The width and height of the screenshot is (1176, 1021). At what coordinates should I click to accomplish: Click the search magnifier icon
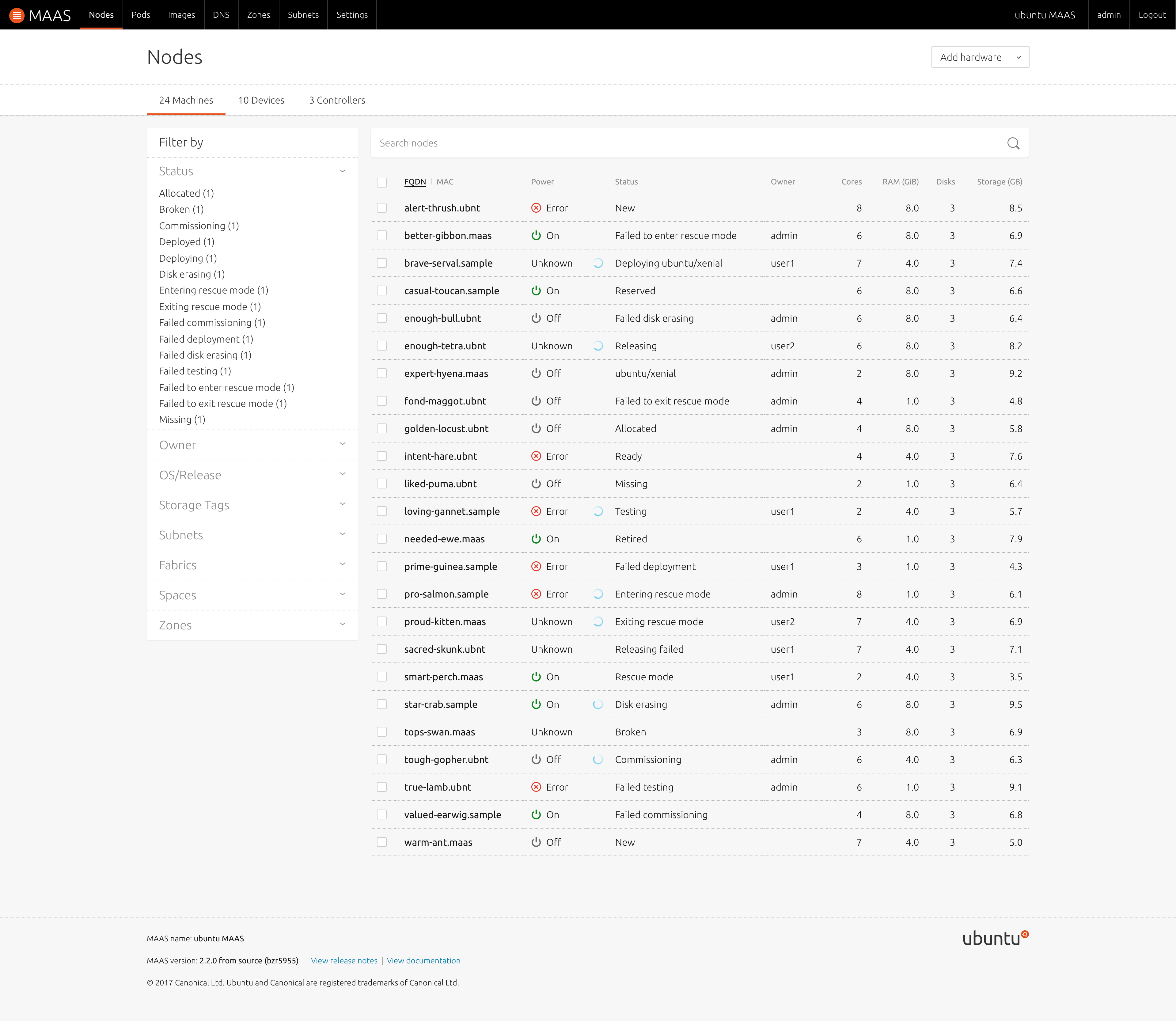tap(1013, 144)
